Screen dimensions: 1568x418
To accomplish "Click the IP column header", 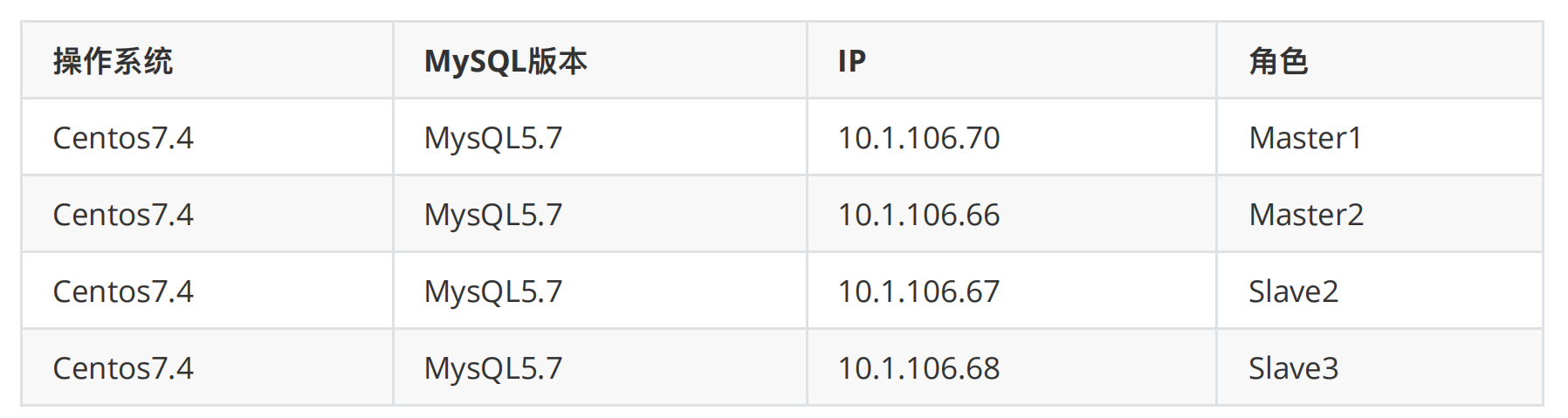I will point(851,61).
